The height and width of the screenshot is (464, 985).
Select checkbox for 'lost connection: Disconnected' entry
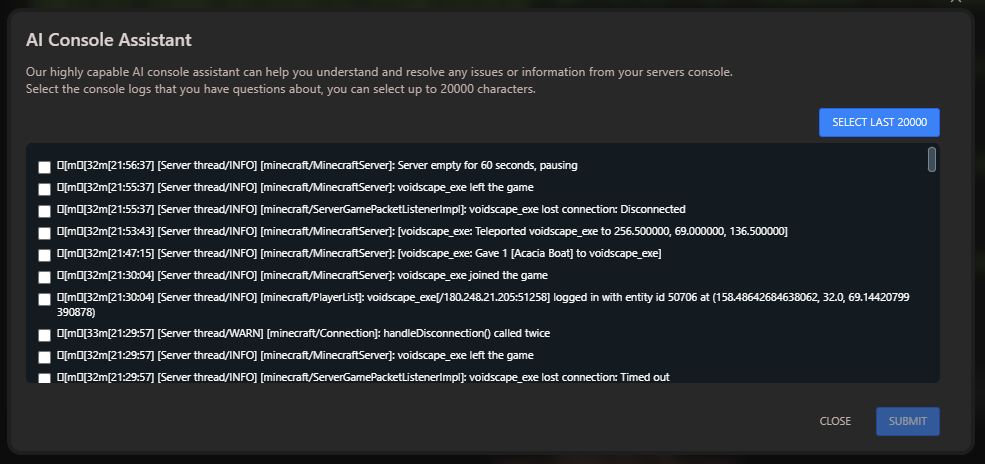point(45,211)
